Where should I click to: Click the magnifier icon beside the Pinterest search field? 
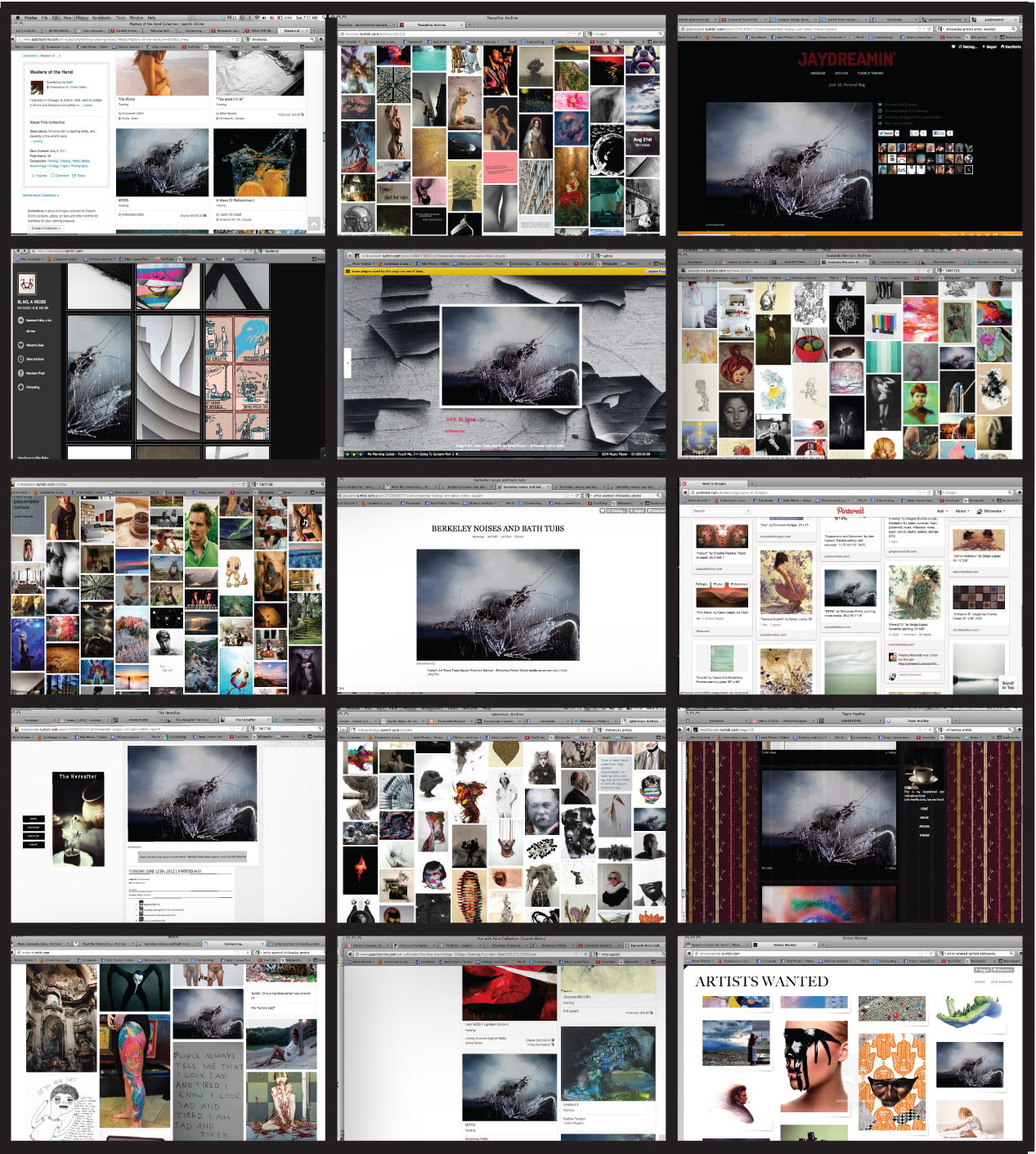[748, 510]
